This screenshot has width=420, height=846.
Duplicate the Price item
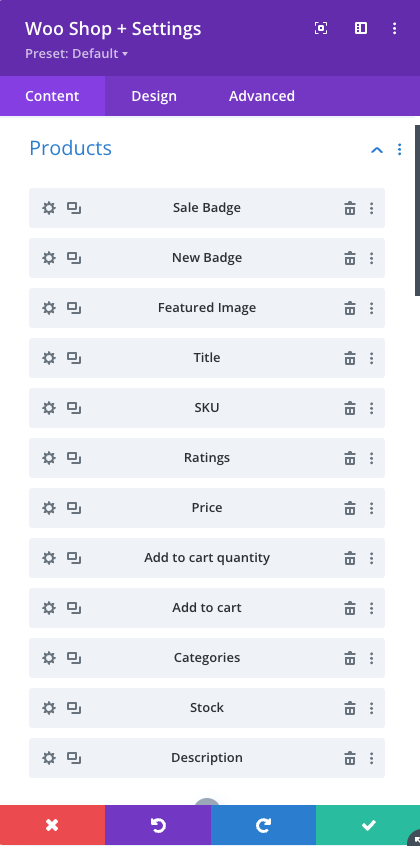point(74,508)
